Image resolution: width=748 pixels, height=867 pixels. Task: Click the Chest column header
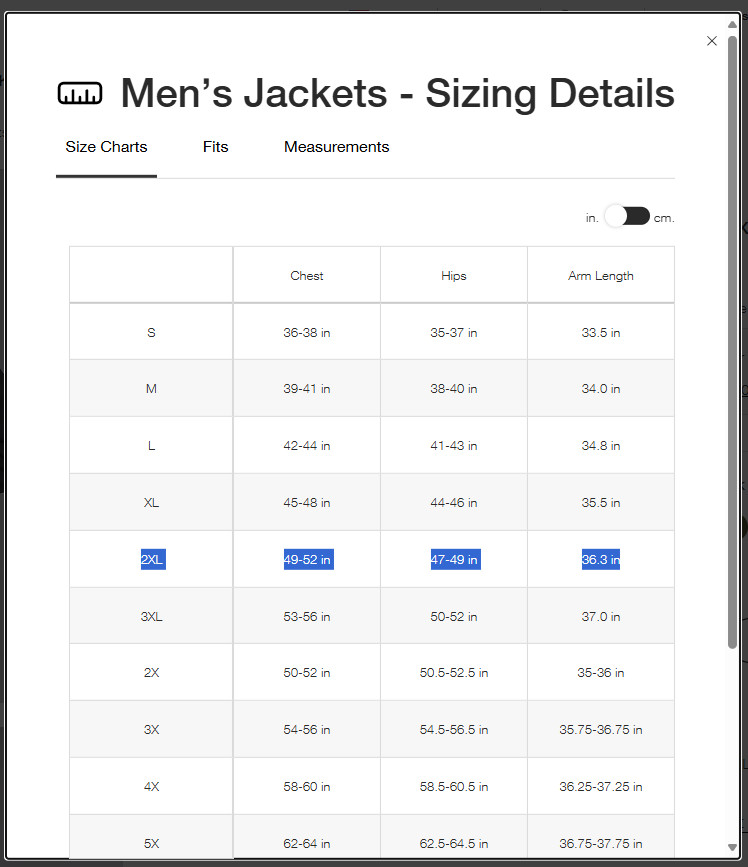tap(307, 276)
